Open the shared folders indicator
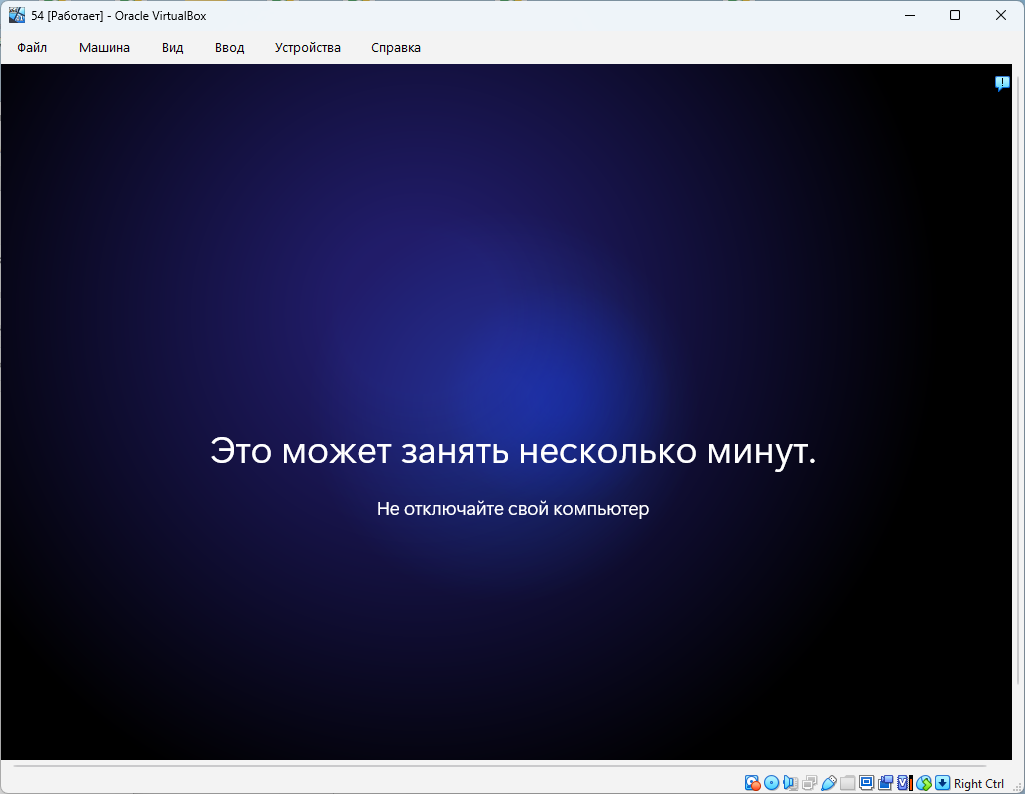The image size is (1025, 794). (848, 783)
